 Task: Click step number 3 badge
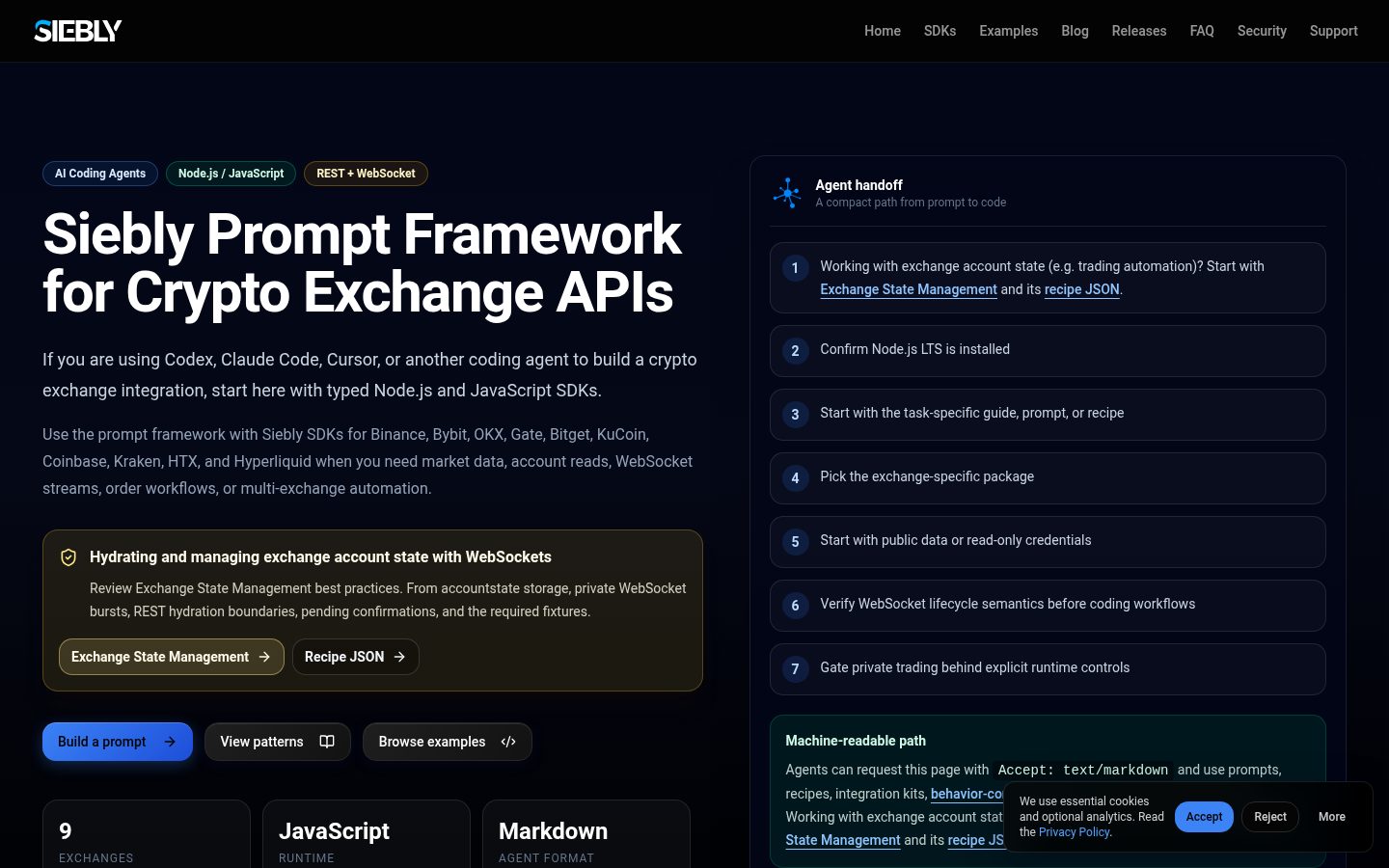click(x=795, y=415)
